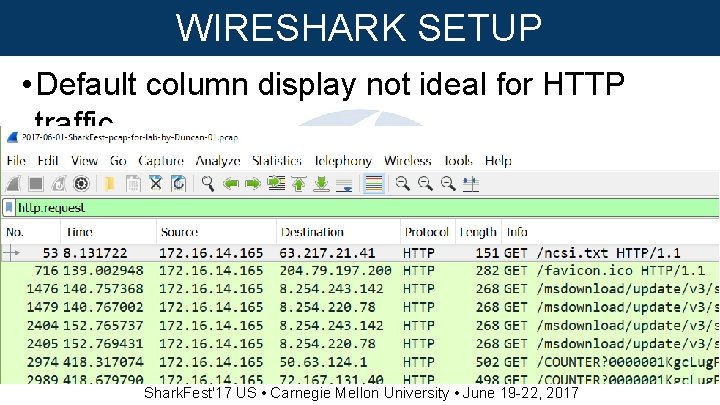Open the Tools menu

pos(458,161)
